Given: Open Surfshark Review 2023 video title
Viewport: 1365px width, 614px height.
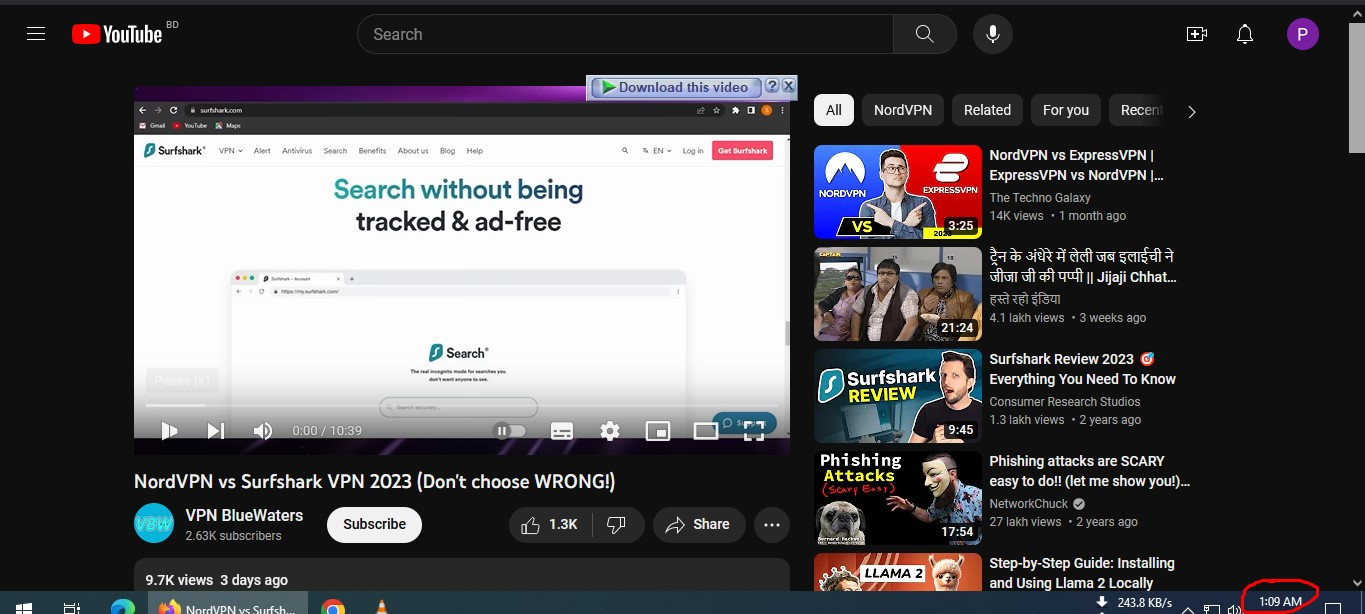Looking at the screenshot, I should tap(1082, 369).
